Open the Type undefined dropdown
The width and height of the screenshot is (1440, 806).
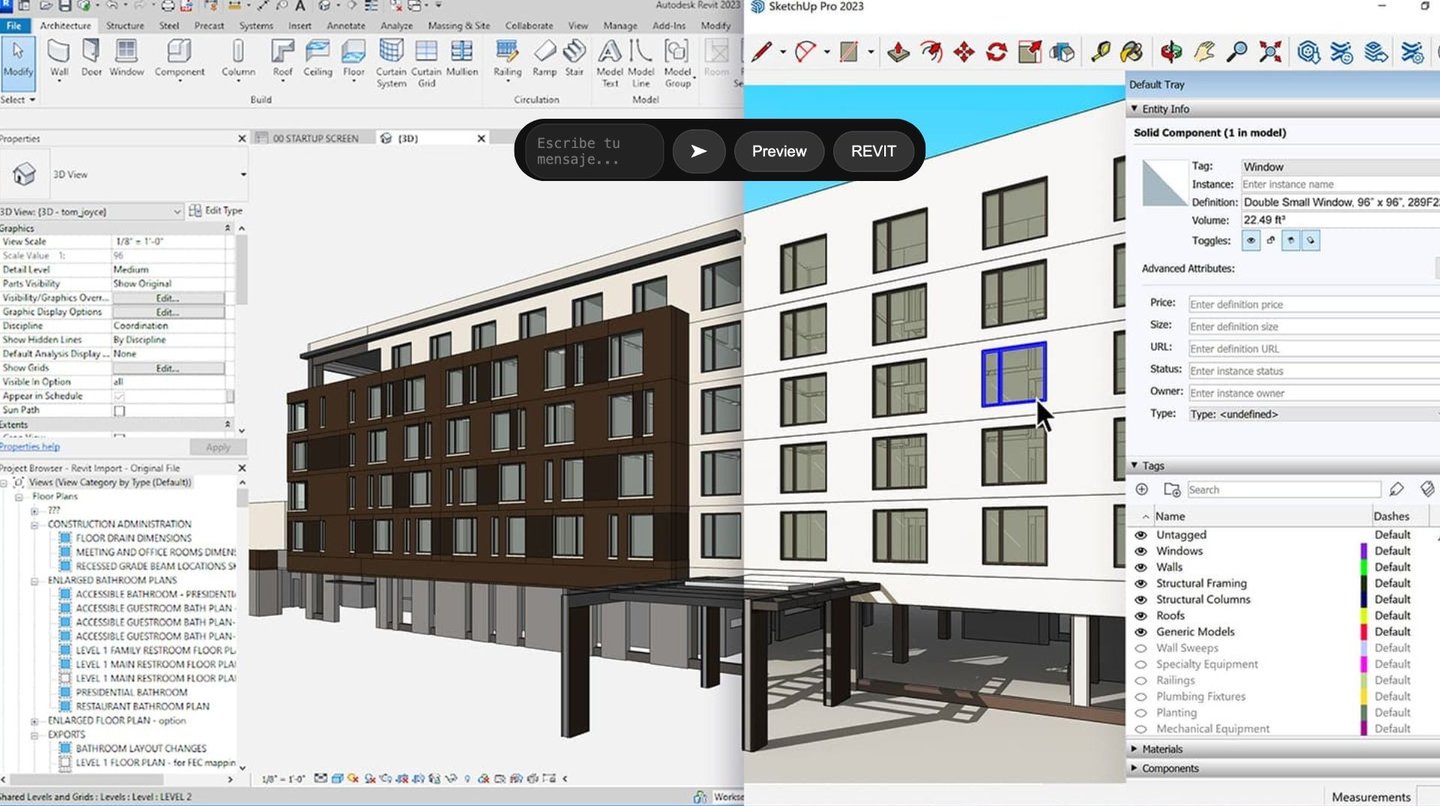point(1314,414)
